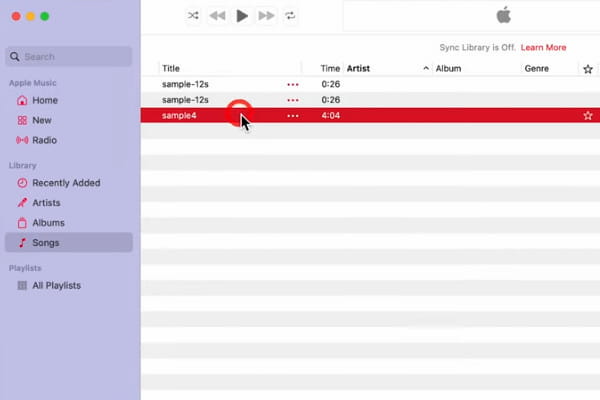
Task: Focus the Search field
Action: (69, 57)
